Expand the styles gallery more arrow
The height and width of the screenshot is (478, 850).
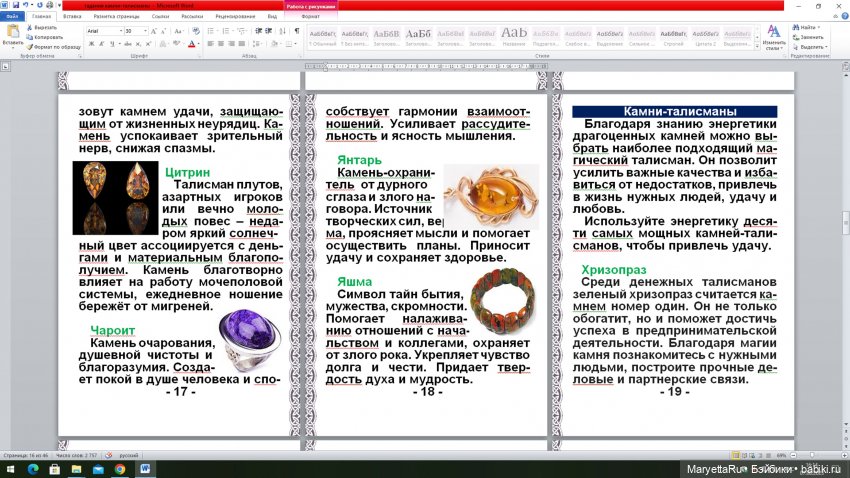pyautogui.click(x=756, y=46)
